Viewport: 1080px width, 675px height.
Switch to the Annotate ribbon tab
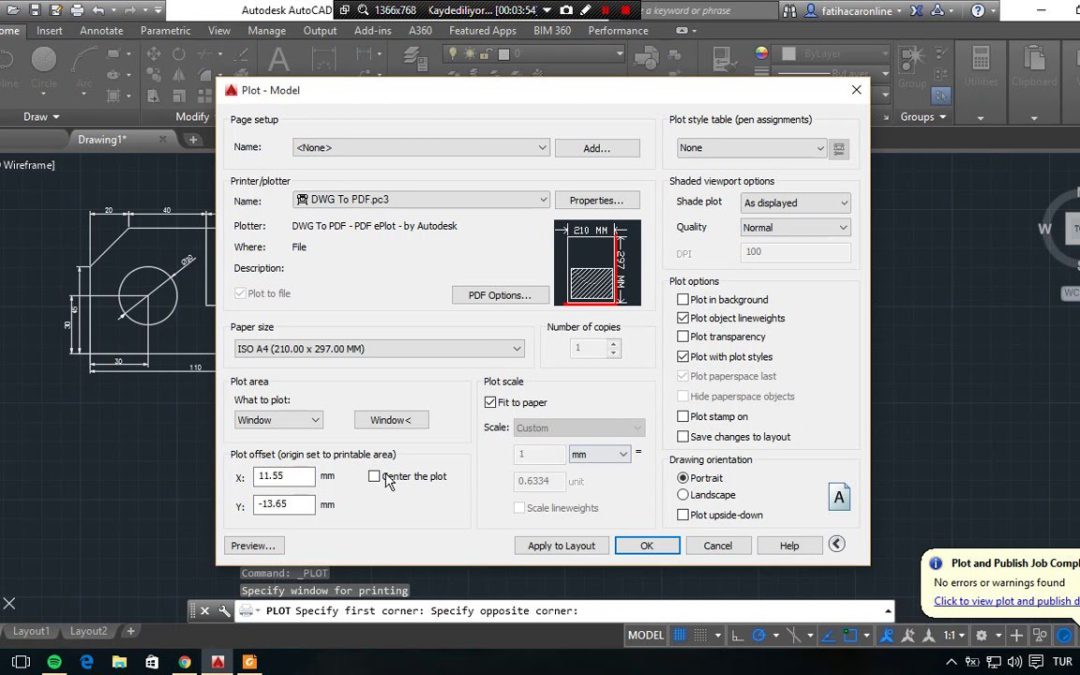[101, 31]
